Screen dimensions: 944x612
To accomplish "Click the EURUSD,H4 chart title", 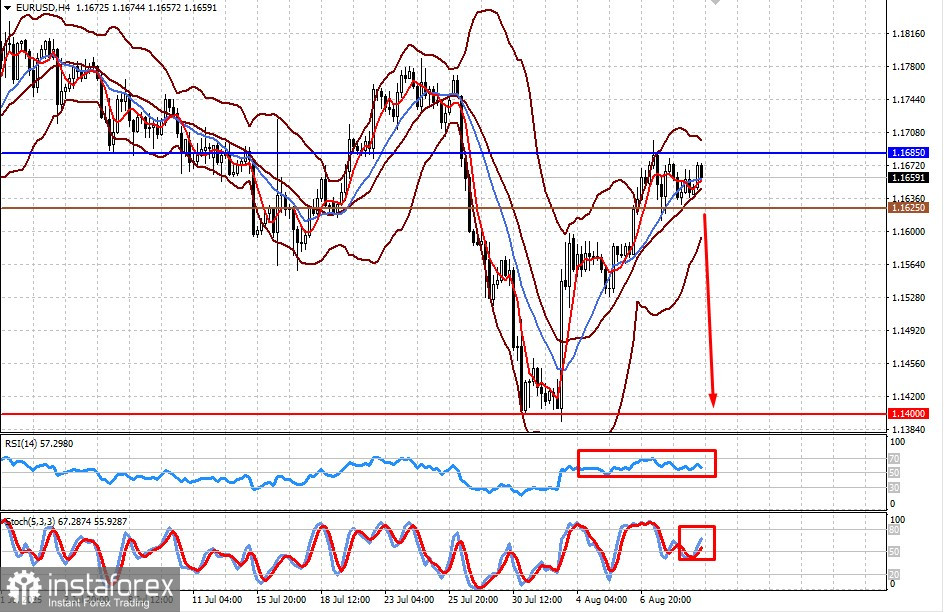I will 42,8.
